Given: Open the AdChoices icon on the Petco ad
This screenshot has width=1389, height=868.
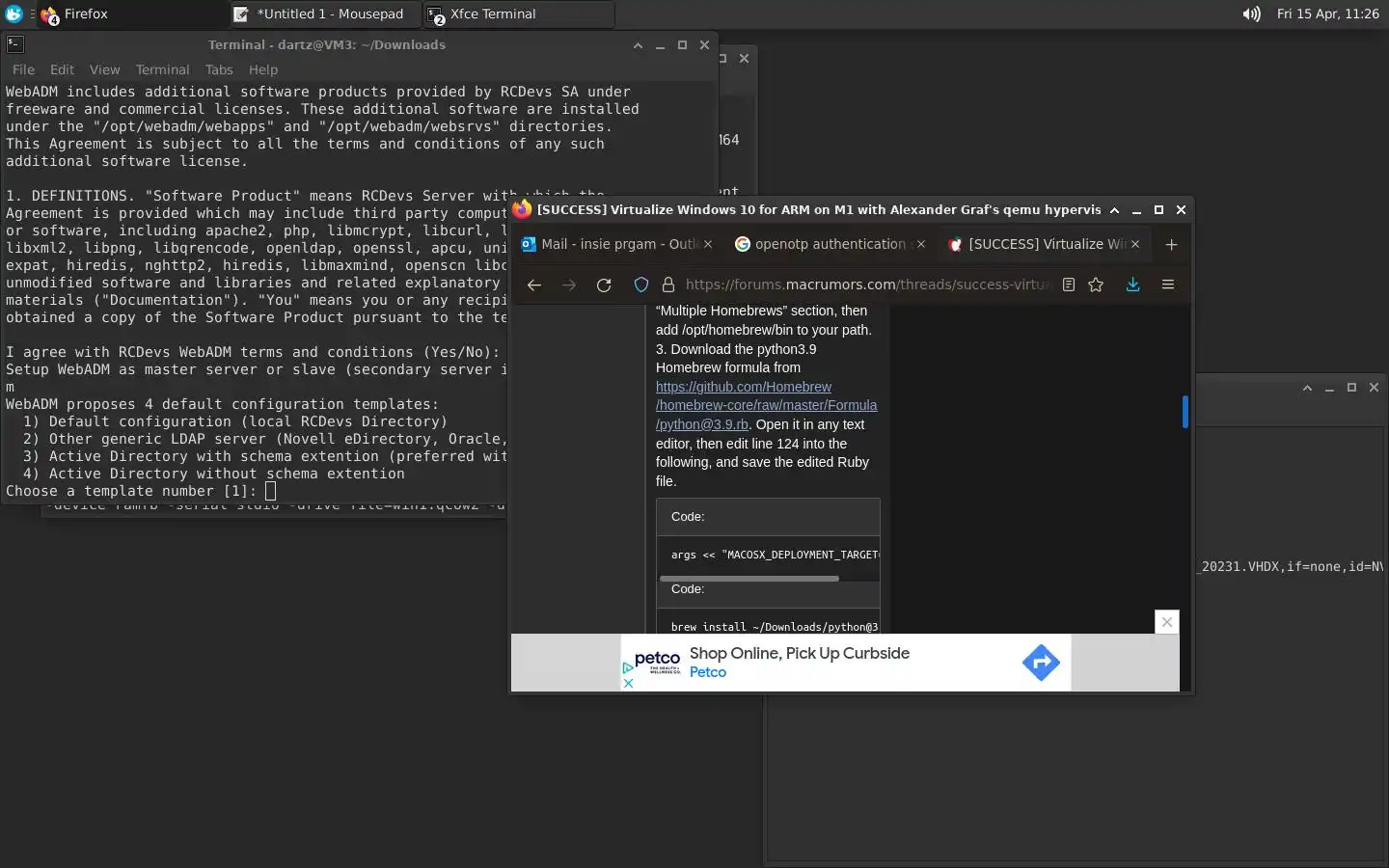Looking at the screenshot, I should (628, 667).
